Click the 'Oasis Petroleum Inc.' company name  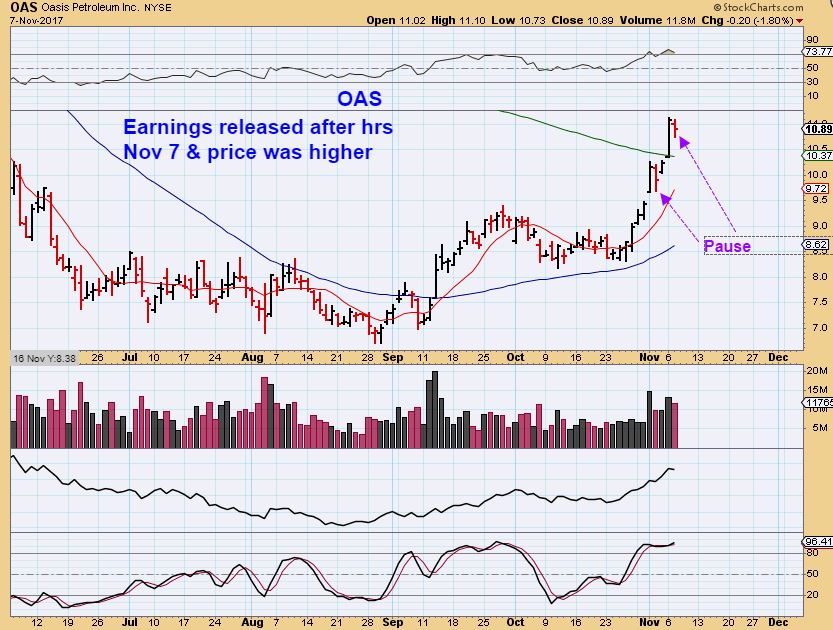click(x=90, y=8)
